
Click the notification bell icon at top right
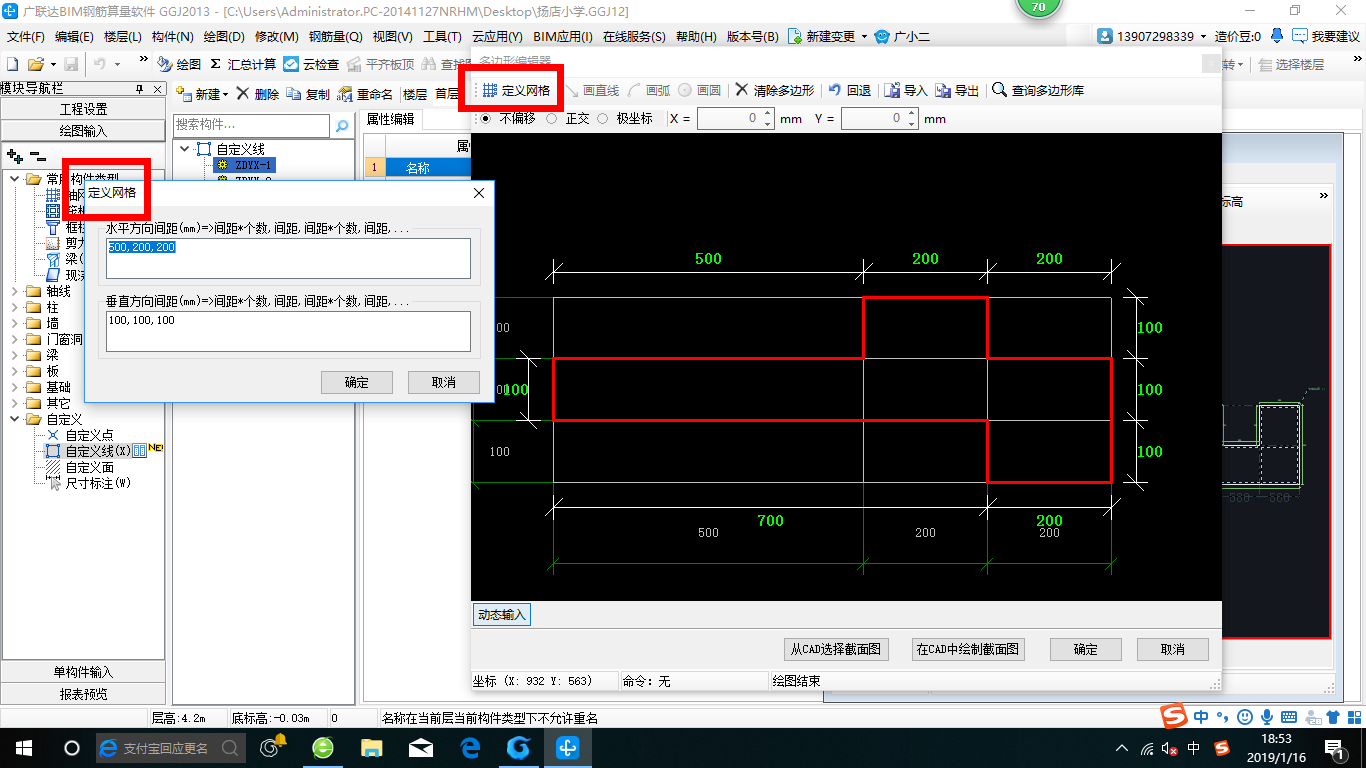tap(1277, 36)
